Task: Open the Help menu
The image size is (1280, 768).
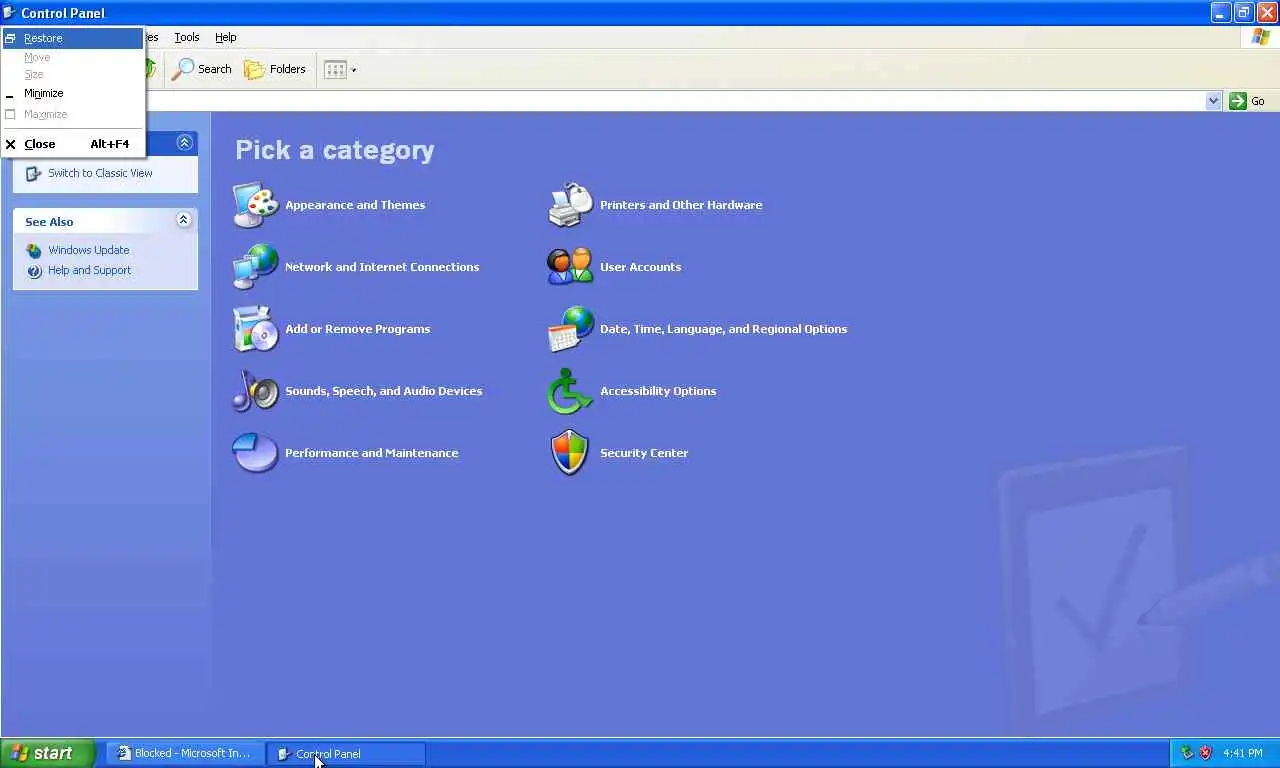Action: pos(226,37)
